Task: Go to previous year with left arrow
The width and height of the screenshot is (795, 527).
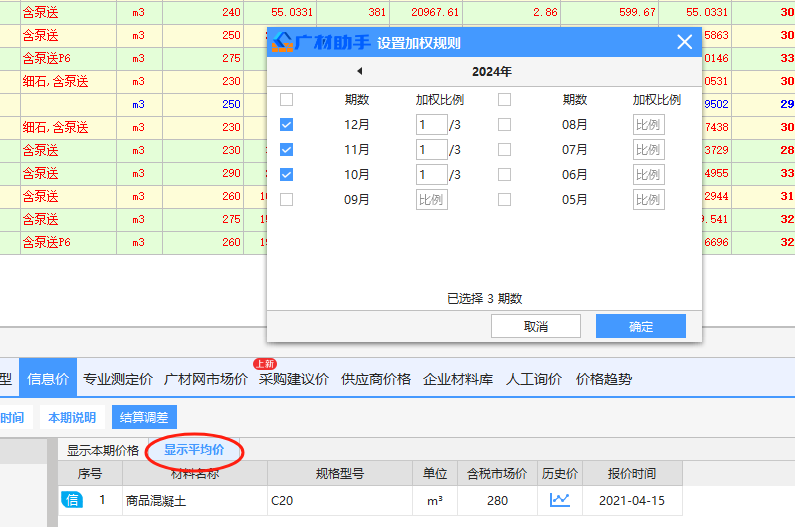Action: click(x=359, y=71)
